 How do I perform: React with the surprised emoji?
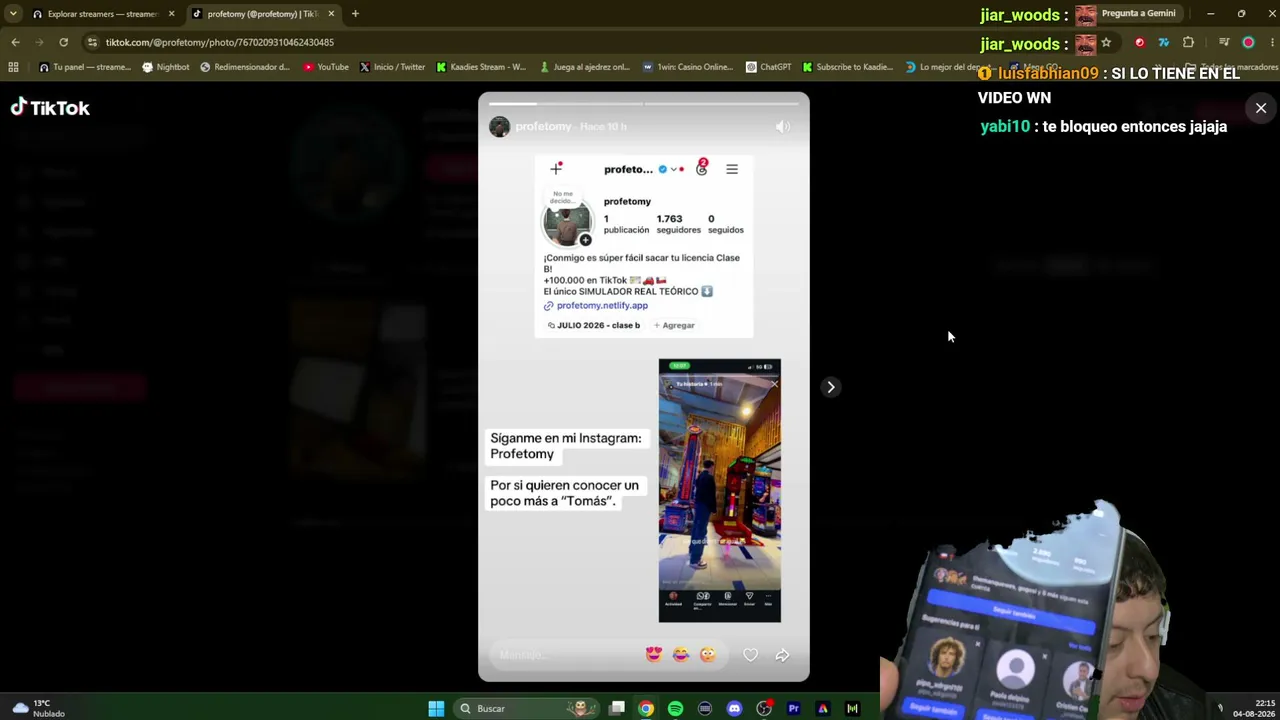708,655
